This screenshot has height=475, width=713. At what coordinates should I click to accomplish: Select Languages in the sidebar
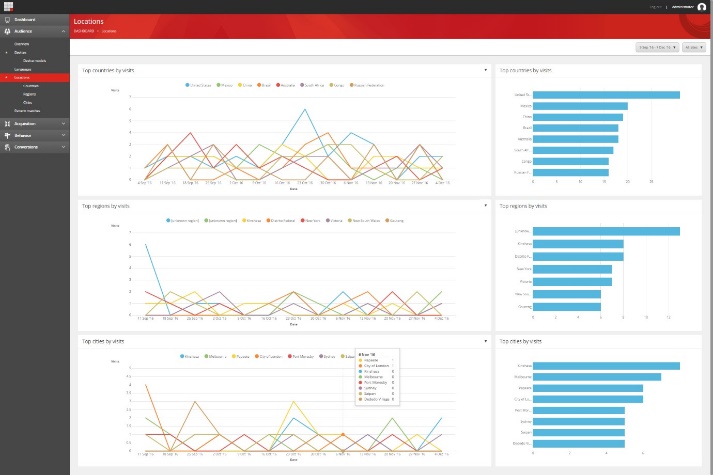[23, 70]
